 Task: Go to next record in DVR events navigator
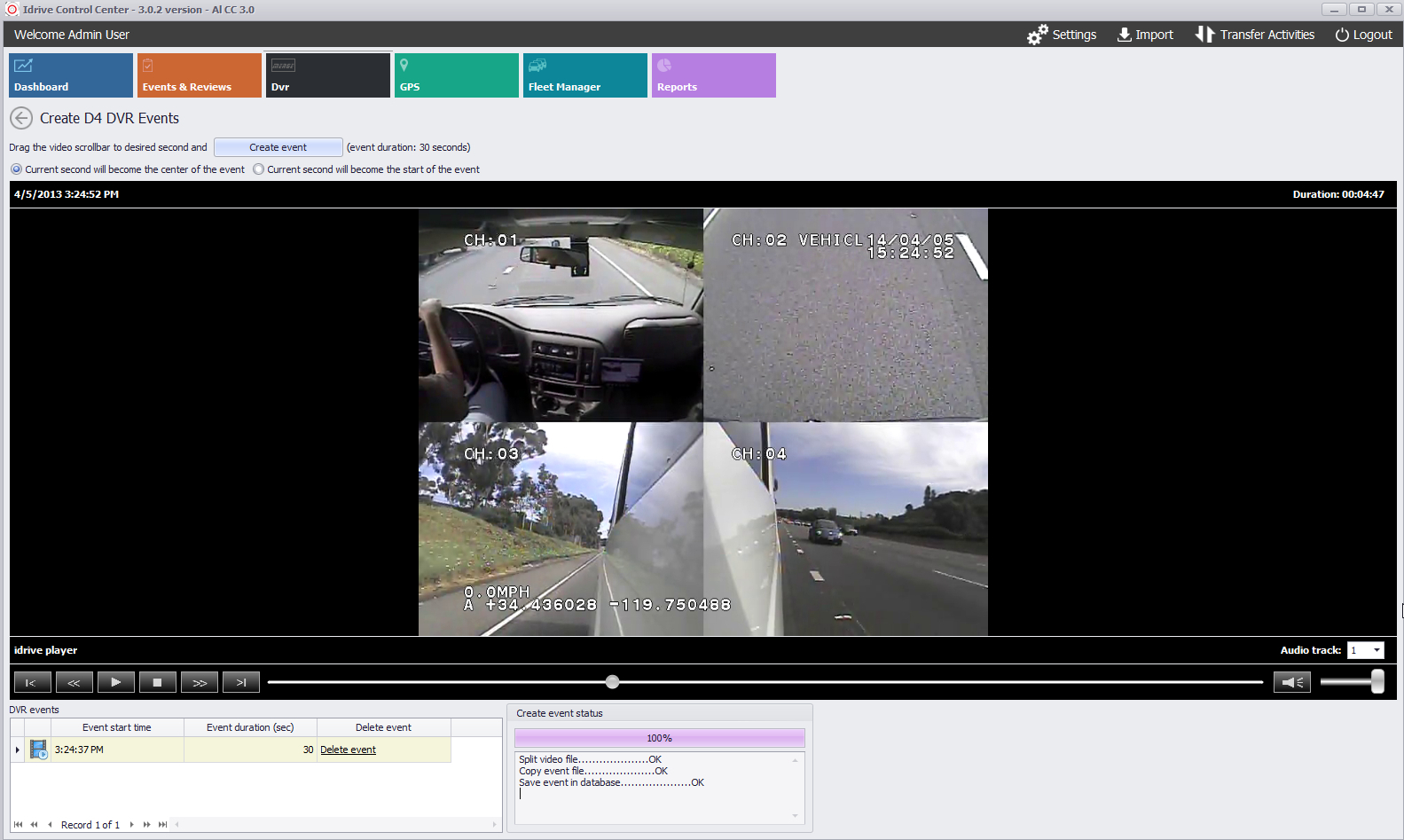click(131, 825)
